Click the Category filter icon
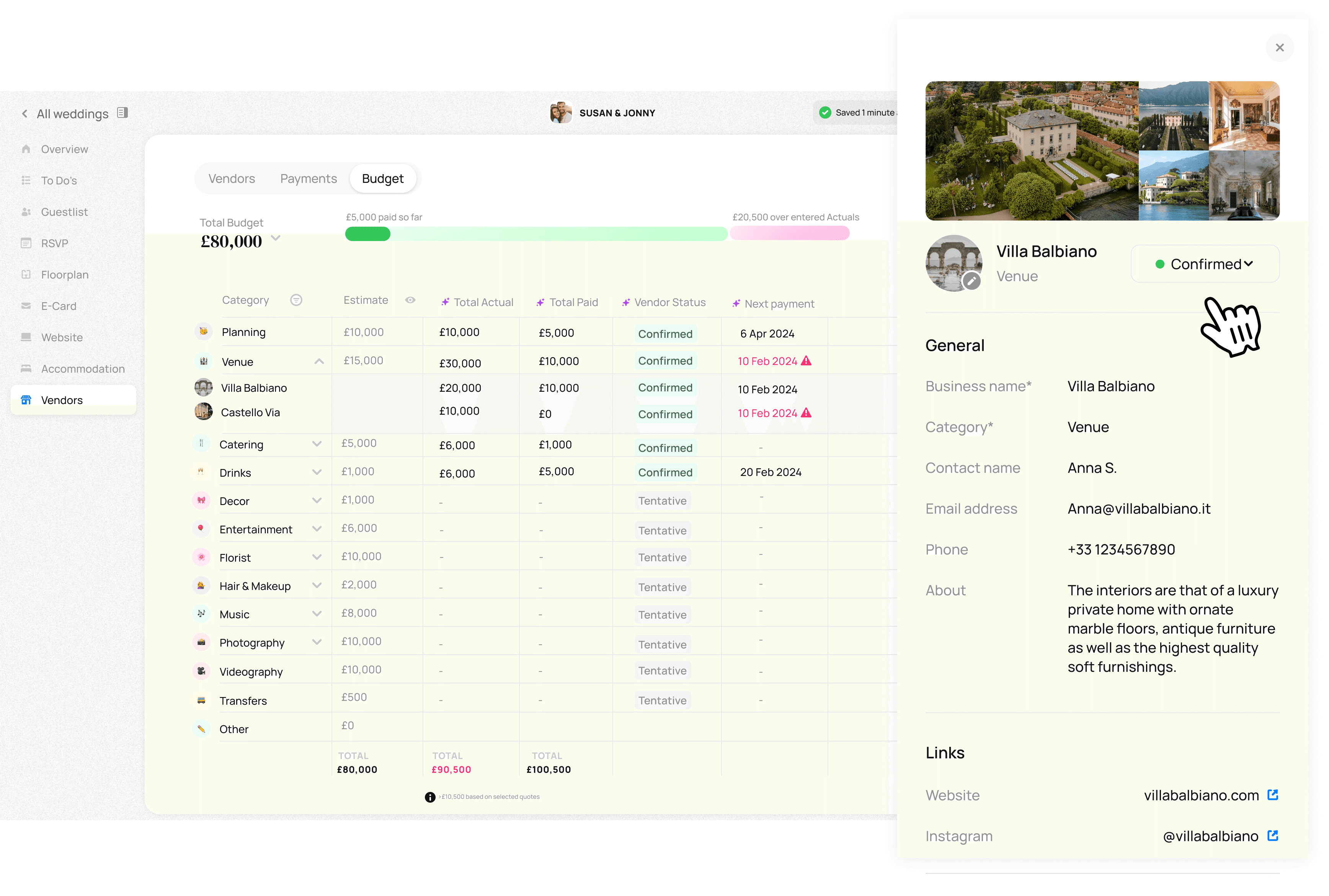This screenshot has width=1329, height=896. coord(296,300)
